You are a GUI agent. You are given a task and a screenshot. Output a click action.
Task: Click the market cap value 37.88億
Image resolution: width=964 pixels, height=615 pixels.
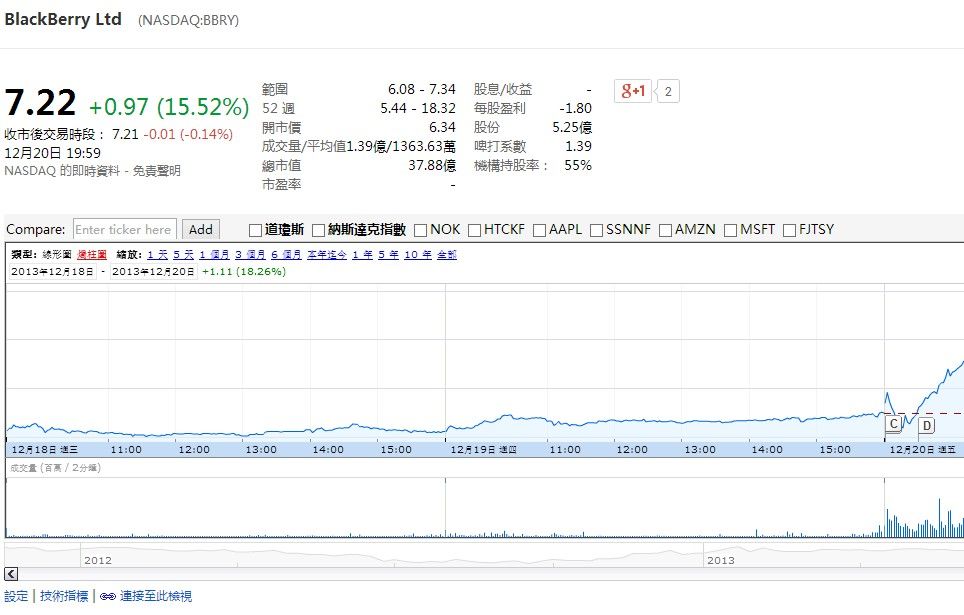432,165
